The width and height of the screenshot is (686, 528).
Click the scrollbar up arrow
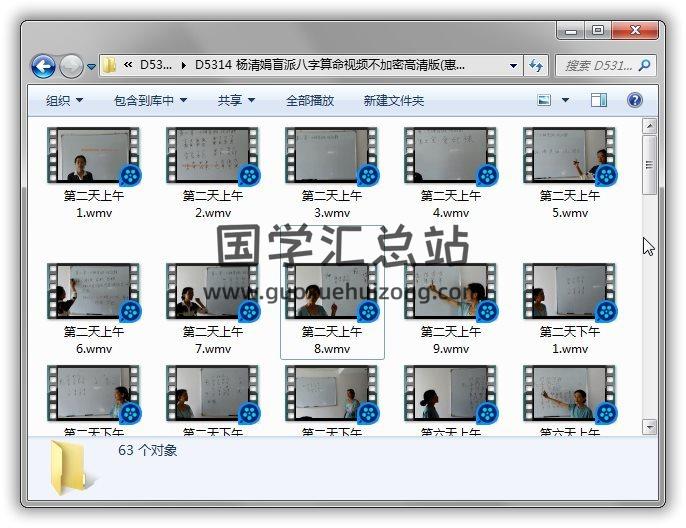[x=649, y=126]
